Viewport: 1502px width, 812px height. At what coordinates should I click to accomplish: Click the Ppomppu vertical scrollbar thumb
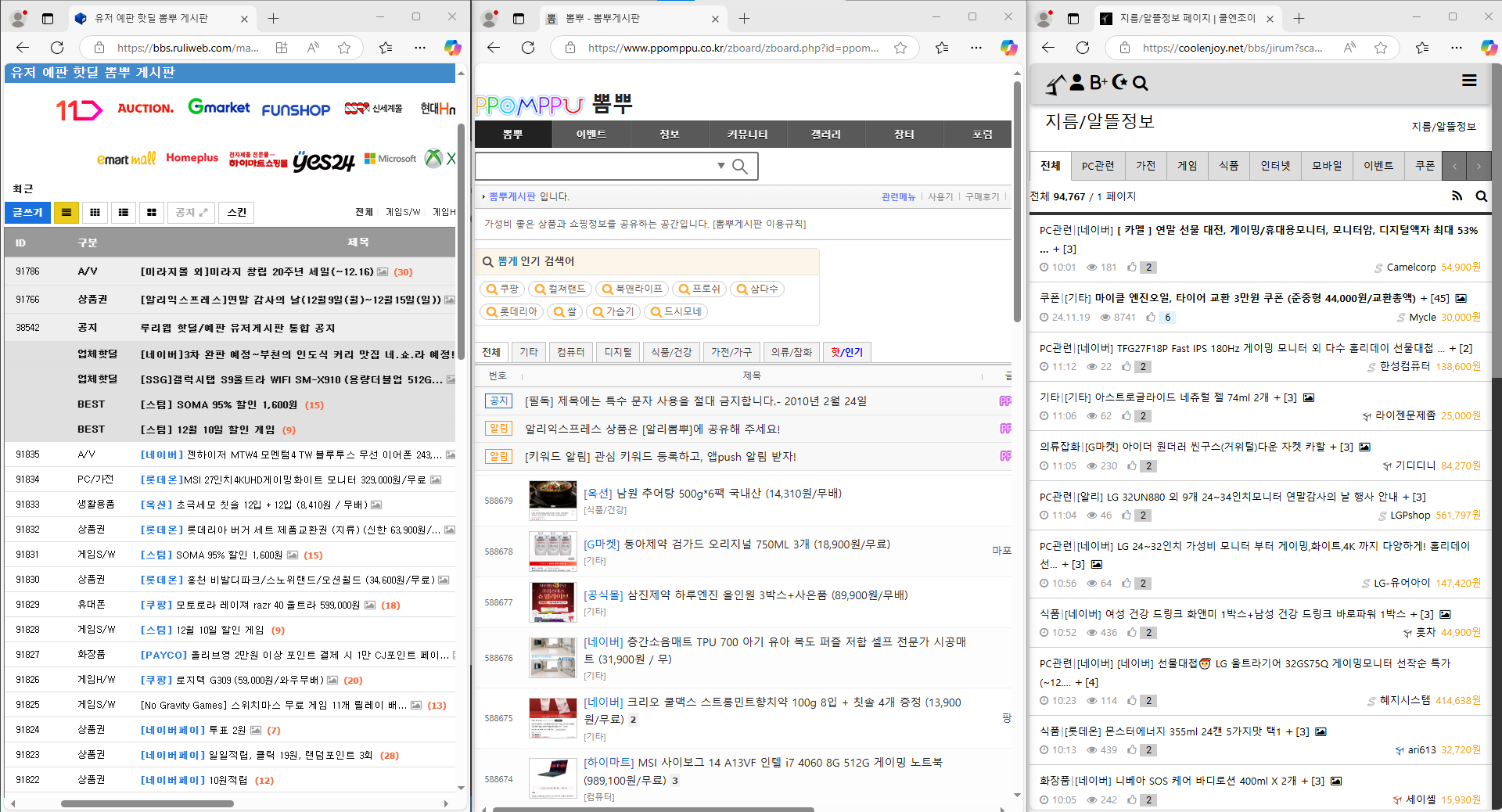pyautogui.click(x=1017, y=202)
